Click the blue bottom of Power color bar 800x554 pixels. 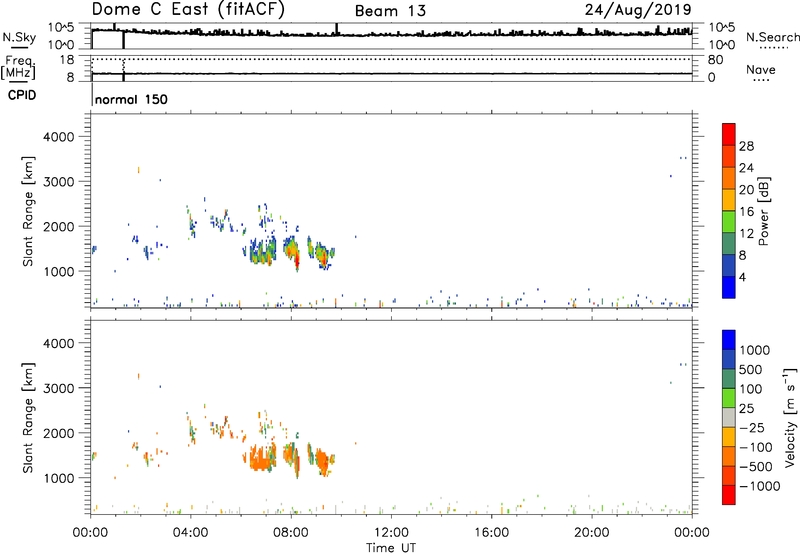(x=729, y=287)
